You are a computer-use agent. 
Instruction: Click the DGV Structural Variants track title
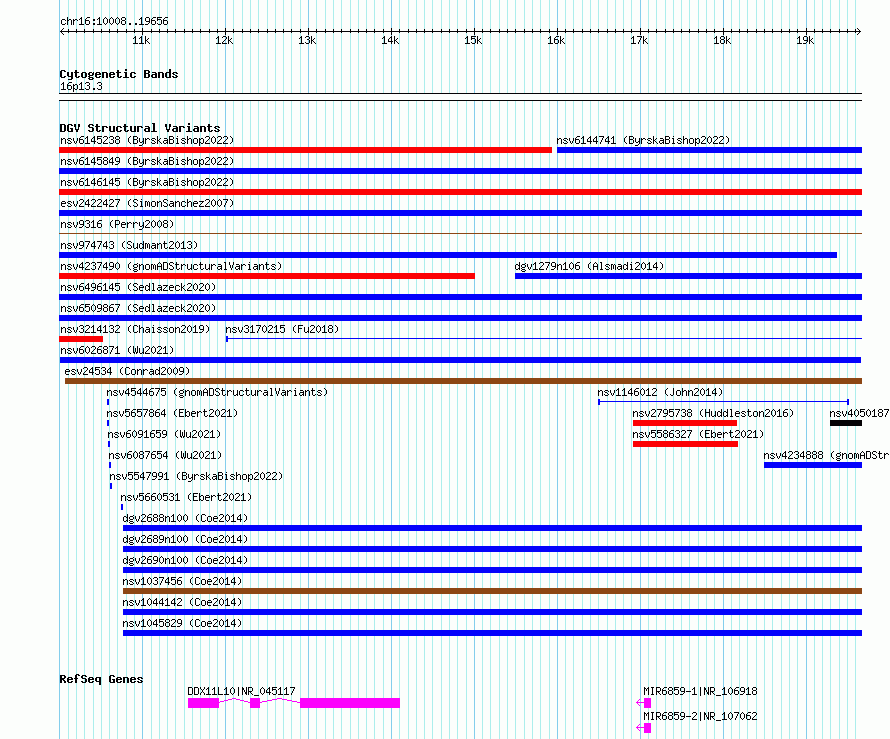coord(140,128)
